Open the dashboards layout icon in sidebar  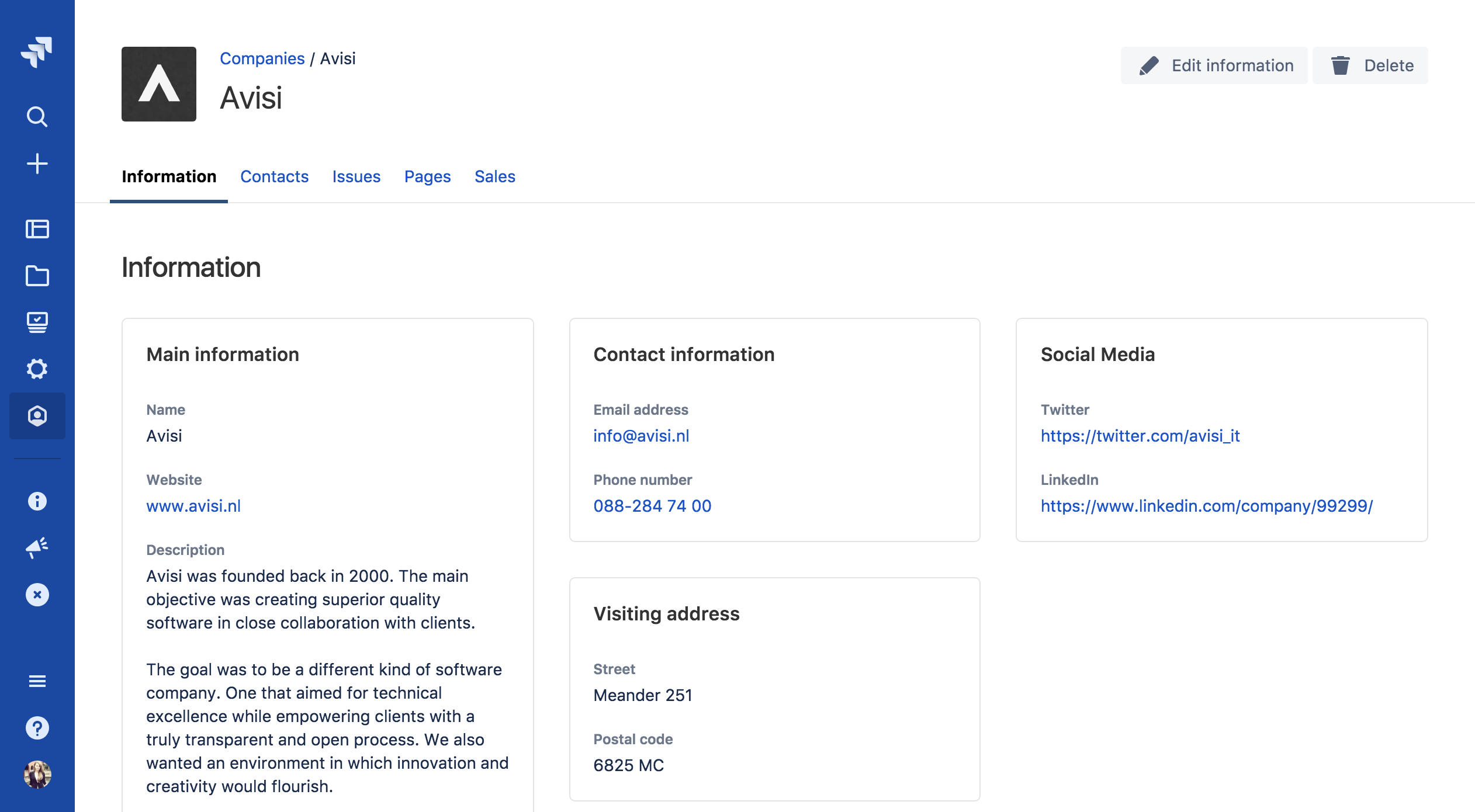pos(37,228)
